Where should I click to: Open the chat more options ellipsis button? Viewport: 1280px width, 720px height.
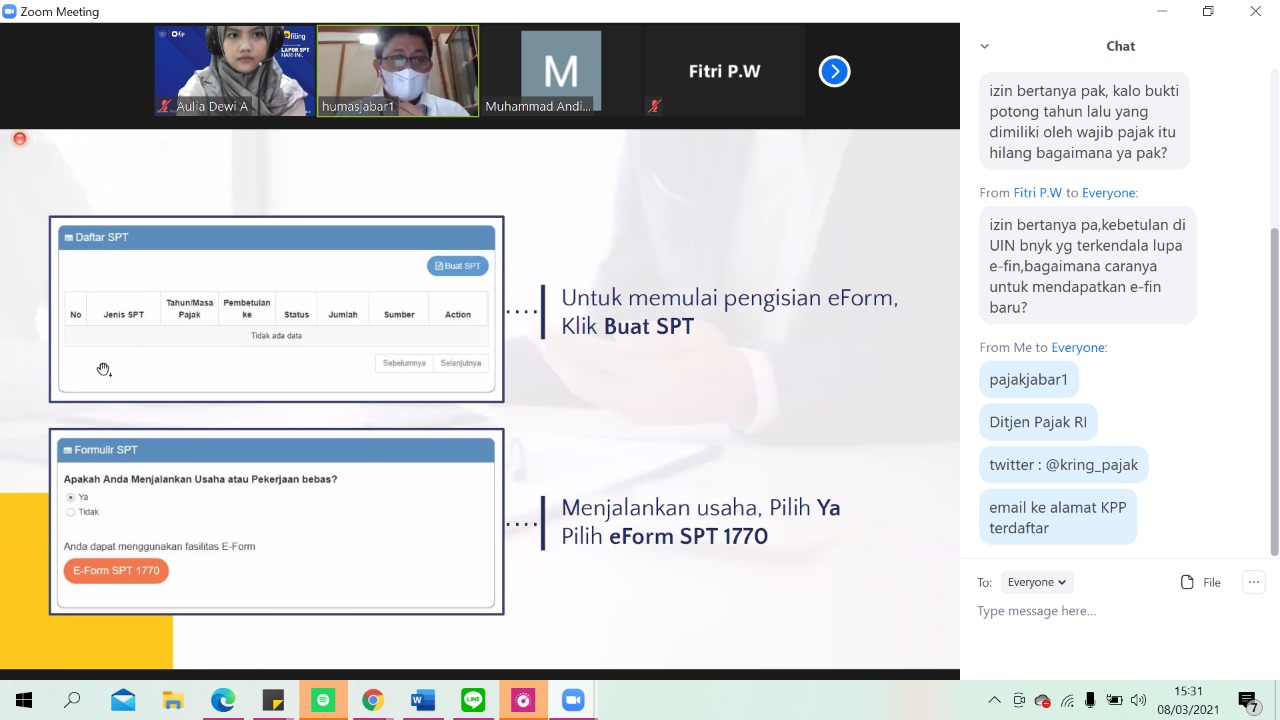point(1253,582)
